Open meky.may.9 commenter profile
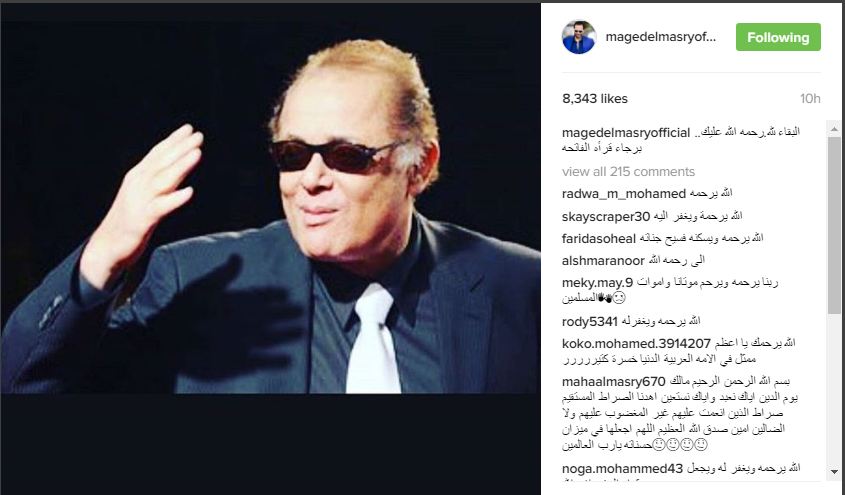The image size is (845, 495). coord(598,283)
